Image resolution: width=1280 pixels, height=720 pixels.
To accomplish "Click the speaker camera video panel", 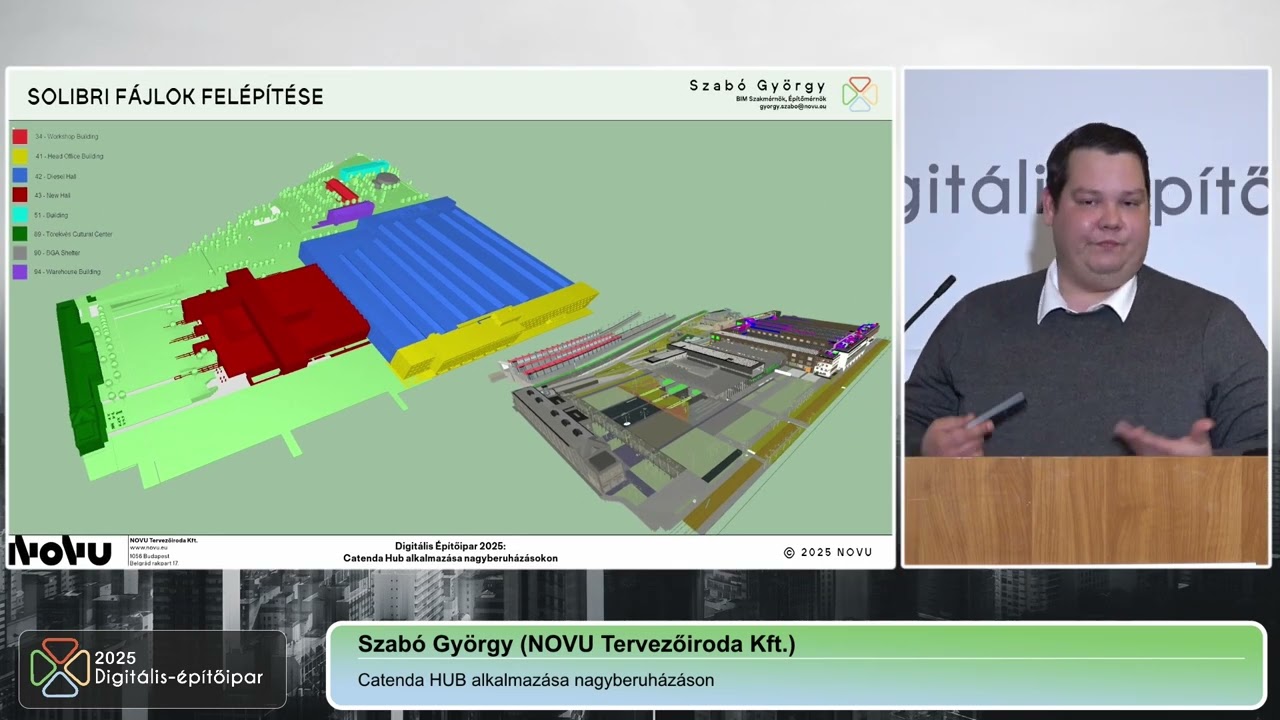I will (1086, 317).
